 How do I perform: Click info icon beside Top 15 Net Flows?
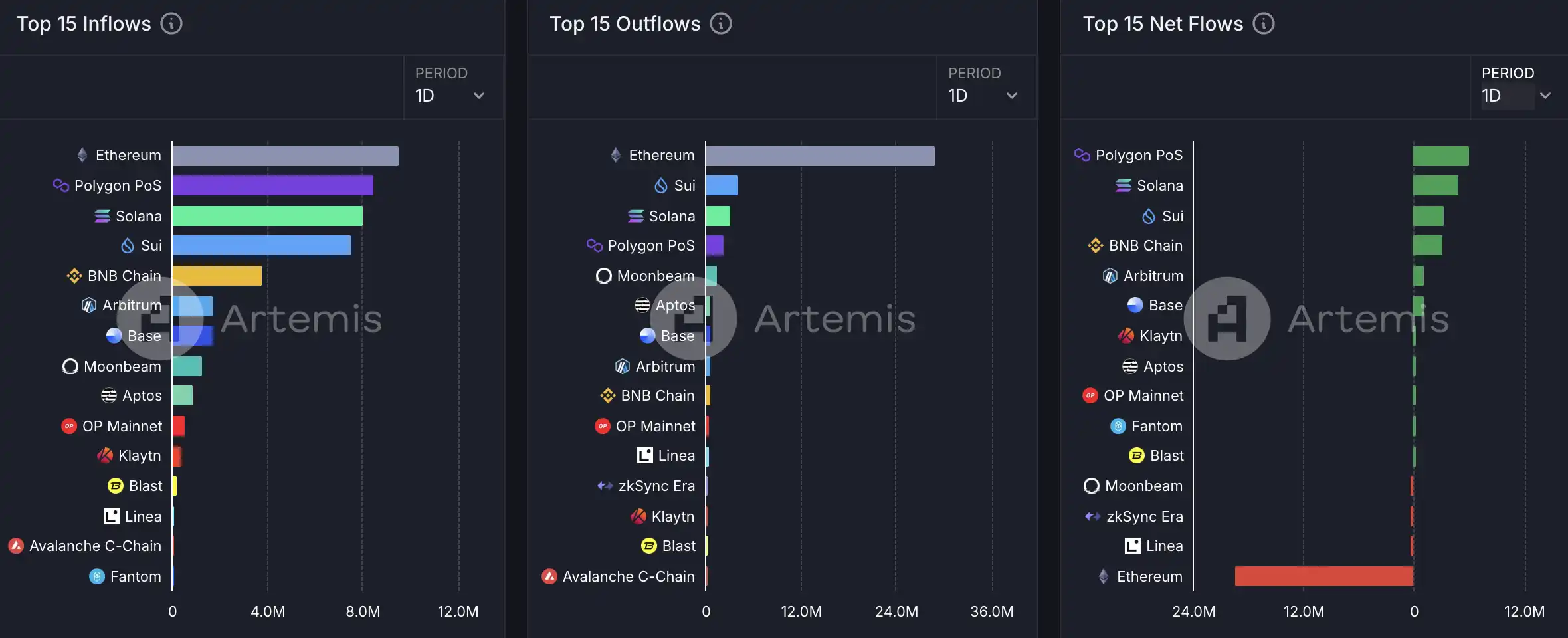tap(1263, 24)
